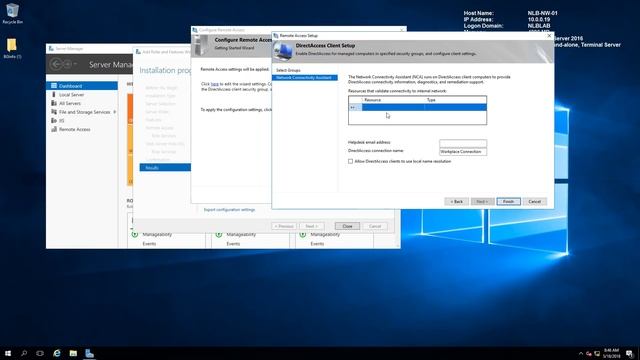Click the Remote Access sidebar icon
This screenshot has width=640, height=360.
click(54, 129)
